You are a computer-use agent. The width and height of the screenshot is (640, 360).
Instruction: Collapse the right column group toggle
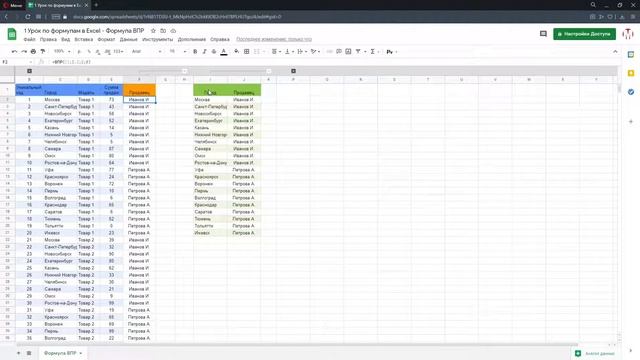[x=293, y=71]
